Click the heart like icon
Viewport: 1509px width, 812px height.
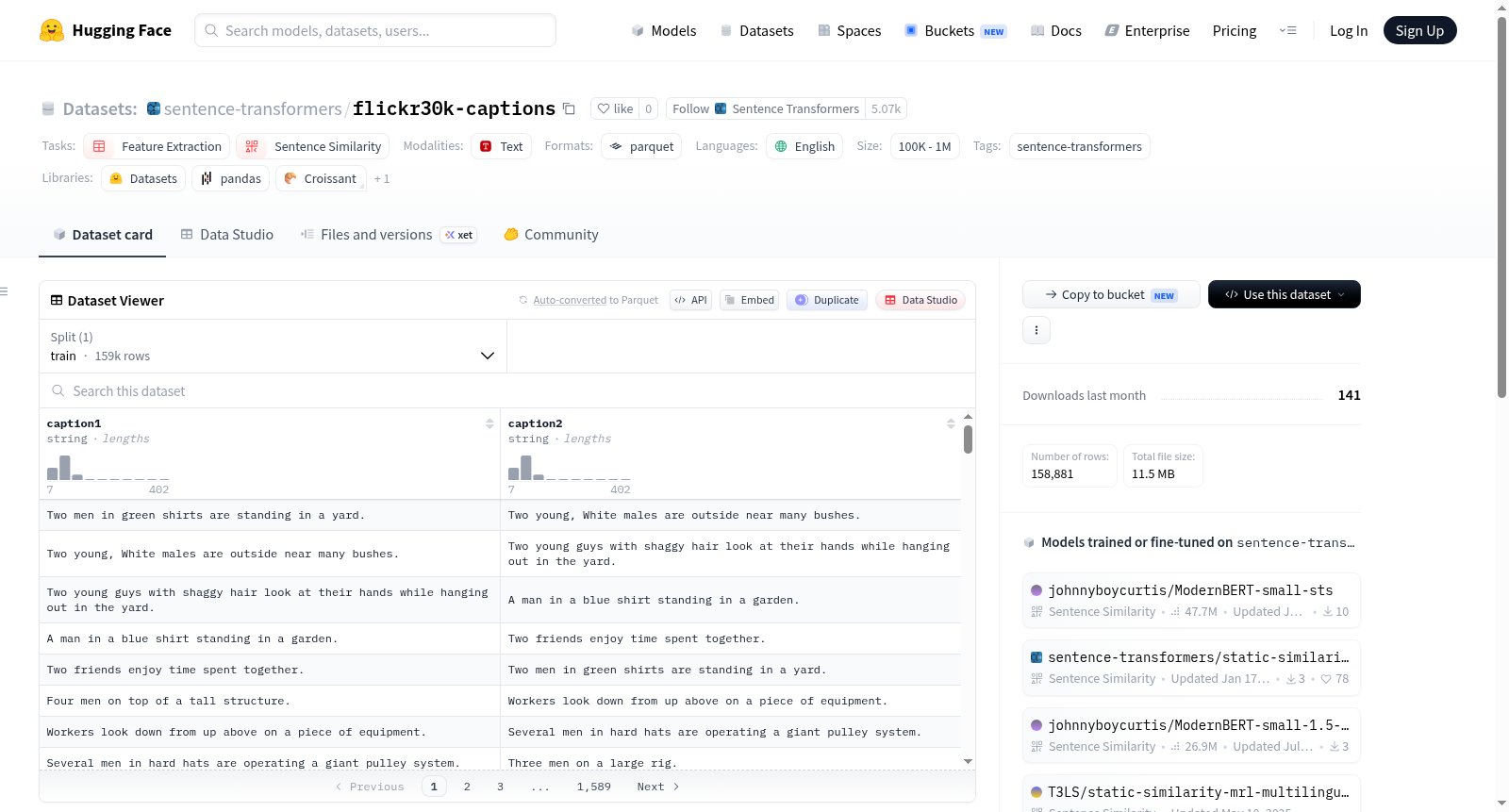pyautogui.click(x=604, y=108)
